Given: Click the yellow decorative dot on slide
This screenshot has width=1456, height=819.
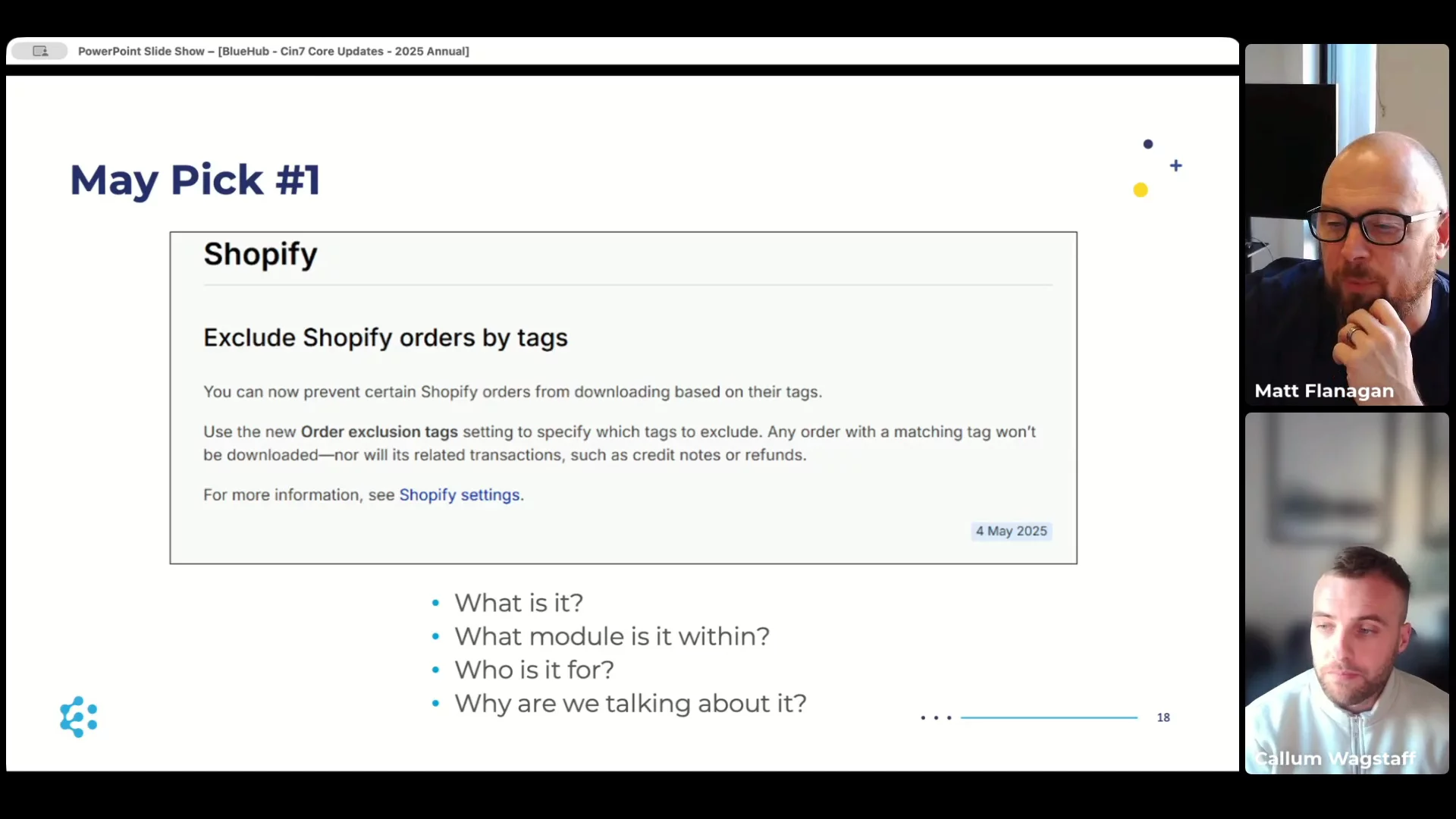Looking at the screenshot, I should [x=1141, y=190].
